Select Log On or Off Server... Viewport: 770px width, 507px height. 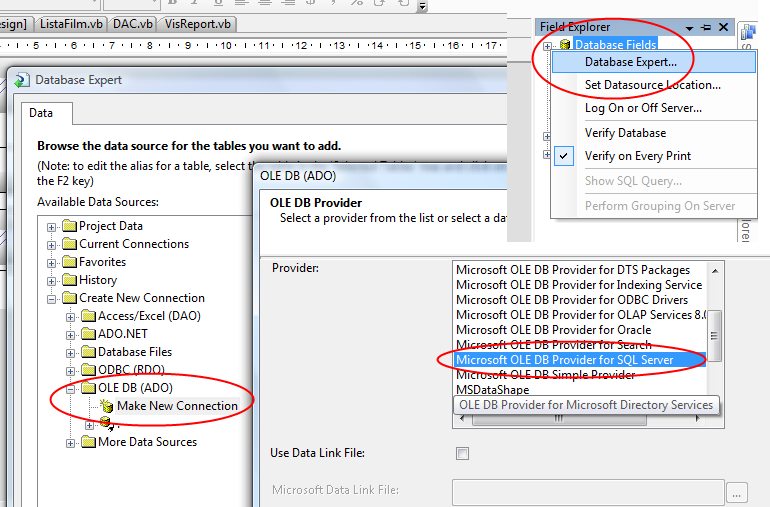643,108
